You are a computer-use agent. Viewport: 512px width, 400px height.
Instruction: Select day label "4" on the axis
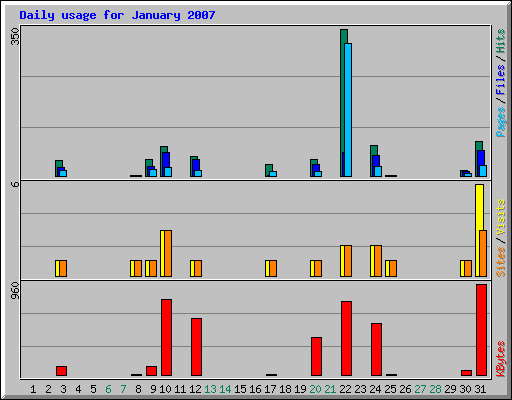tap(78, 389)
